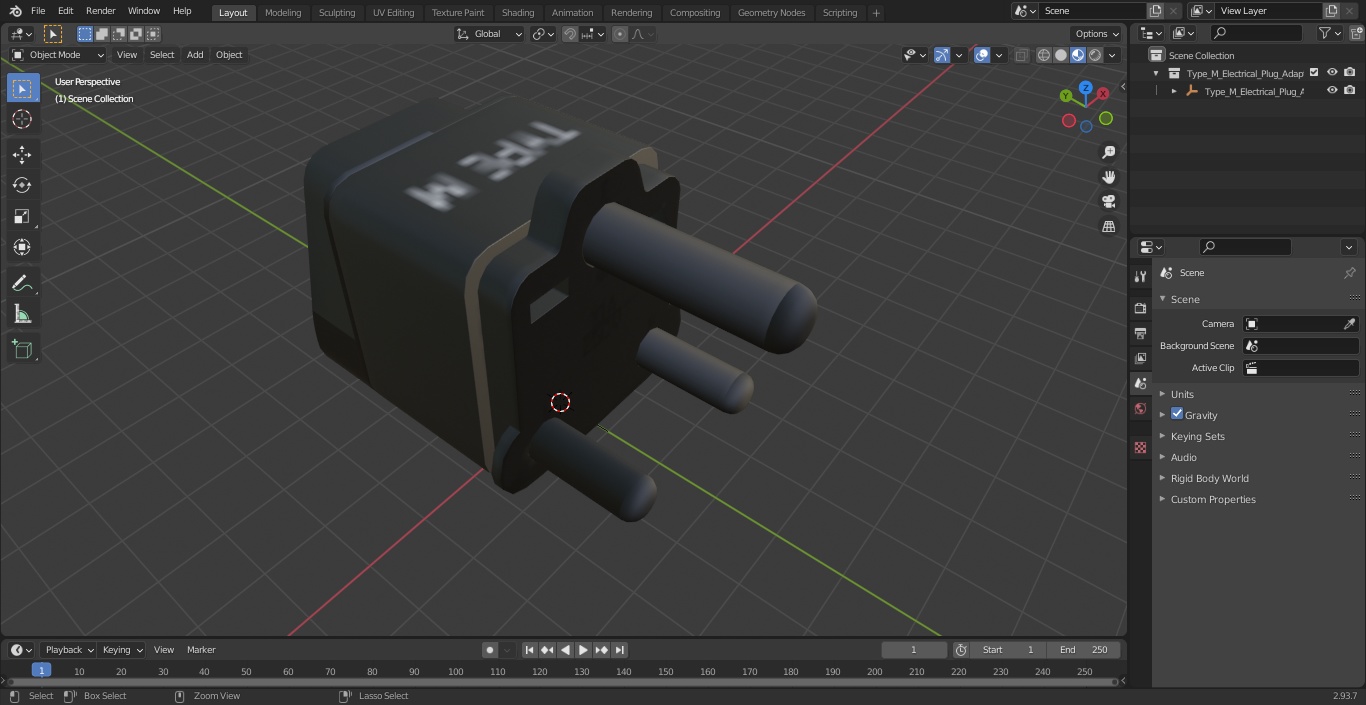Click the red X axis on navigation gizmo

pyautogui.click(x=1103, y=93)
